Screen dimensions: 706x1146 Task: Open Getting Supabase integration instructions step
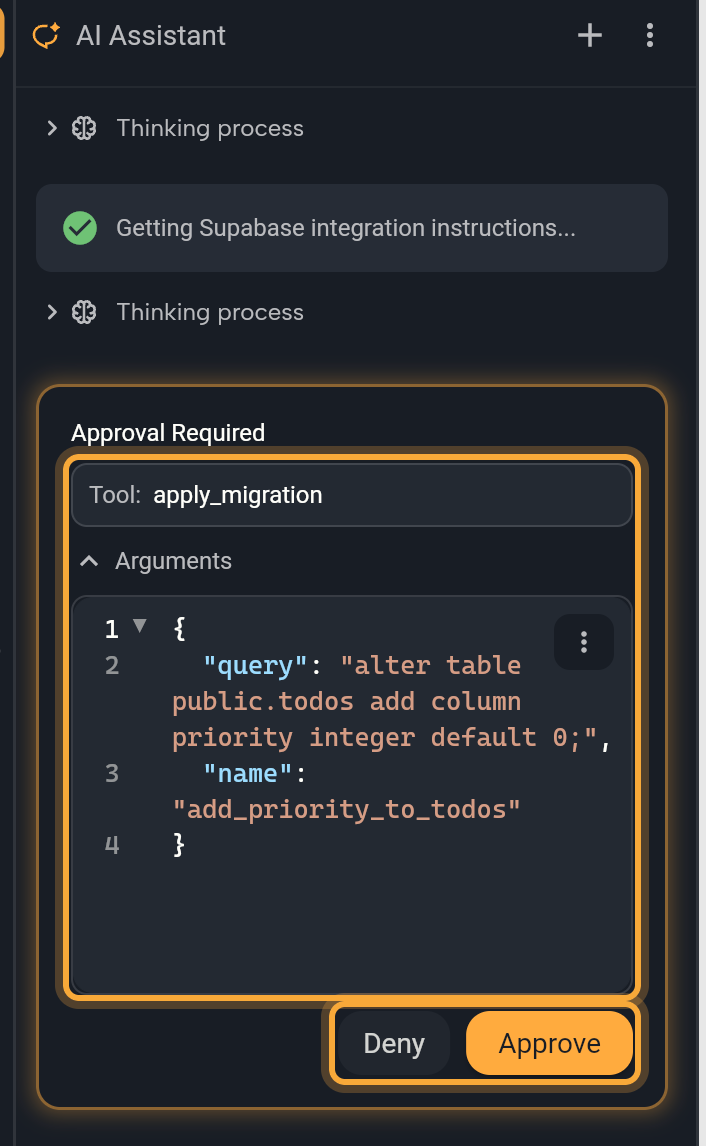[352, 228]
